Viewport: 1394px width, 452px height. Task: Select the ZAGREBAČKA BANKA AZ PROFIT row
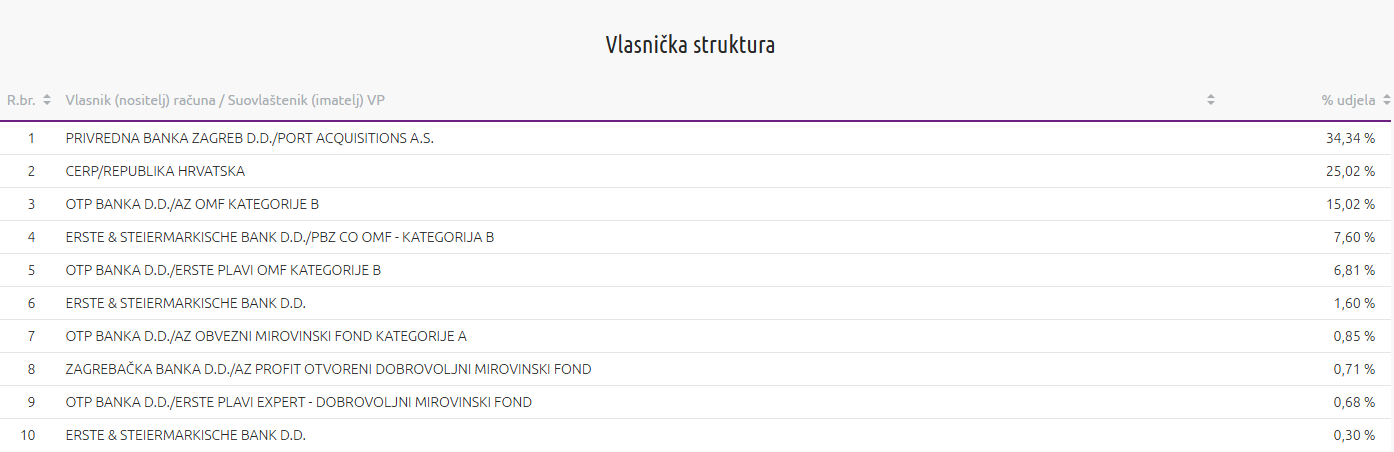328,369
